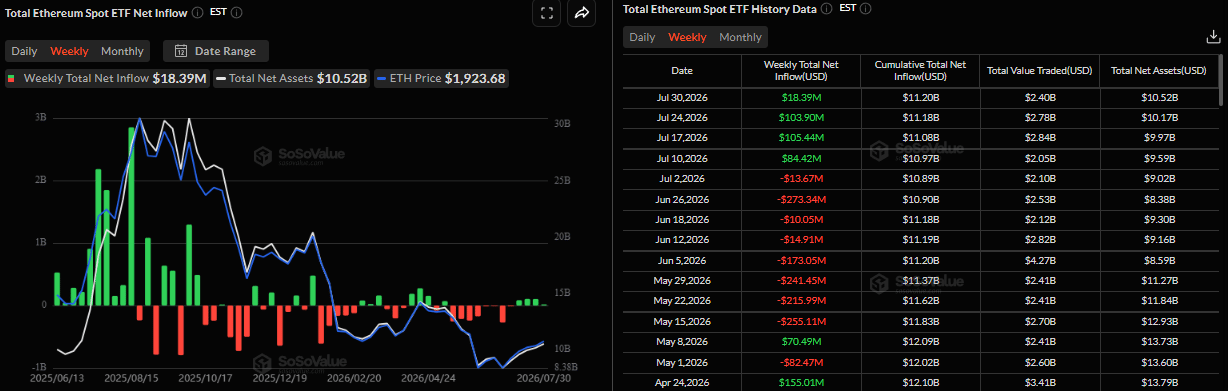Image resolution: width=1228 pixels, height=391 pixels.
Task: Click the Date column header
Action: click(x=681, y=71)
